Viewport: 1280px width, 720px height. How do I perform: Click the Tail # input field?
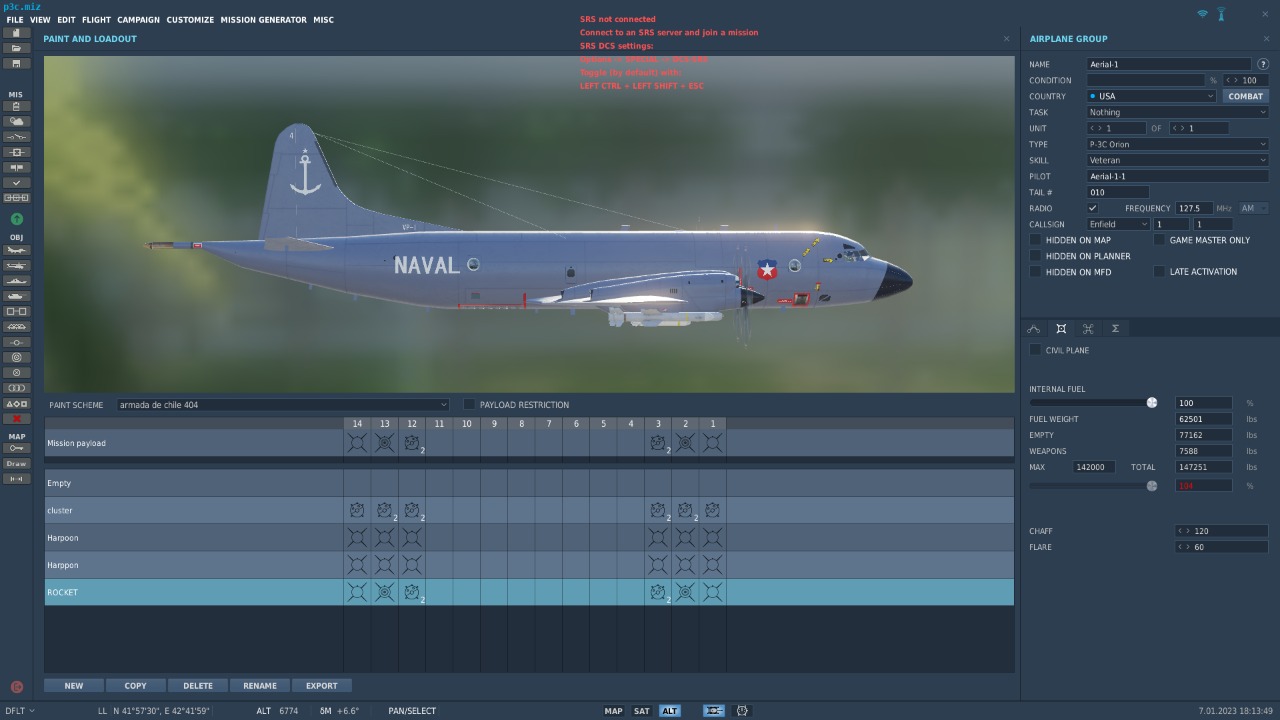coord(1117,193)
